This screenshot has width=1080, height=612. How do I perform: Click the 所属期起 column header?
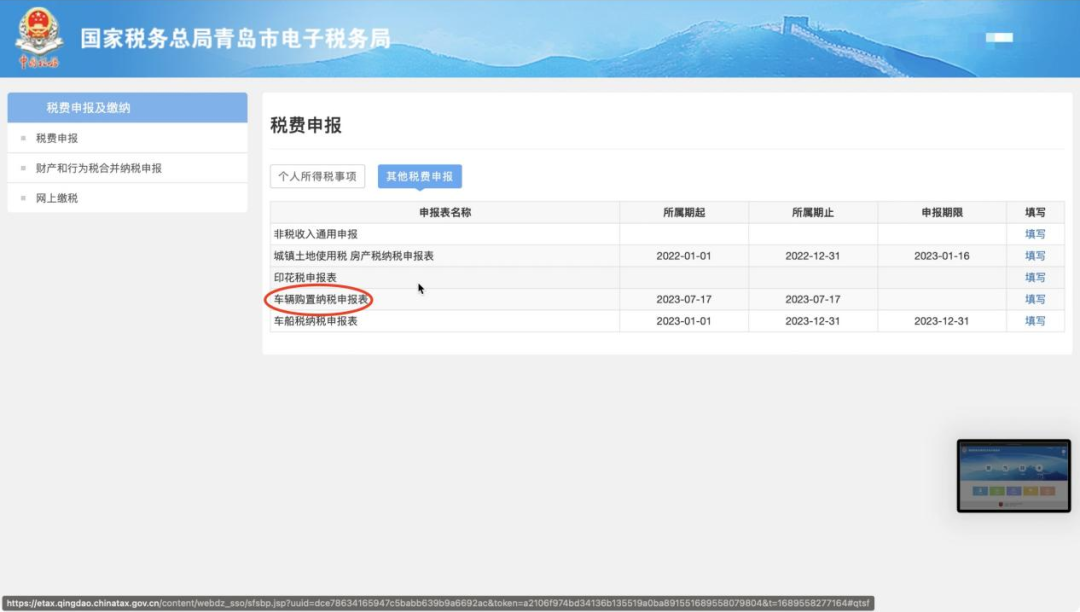click(x=684, y=212)
